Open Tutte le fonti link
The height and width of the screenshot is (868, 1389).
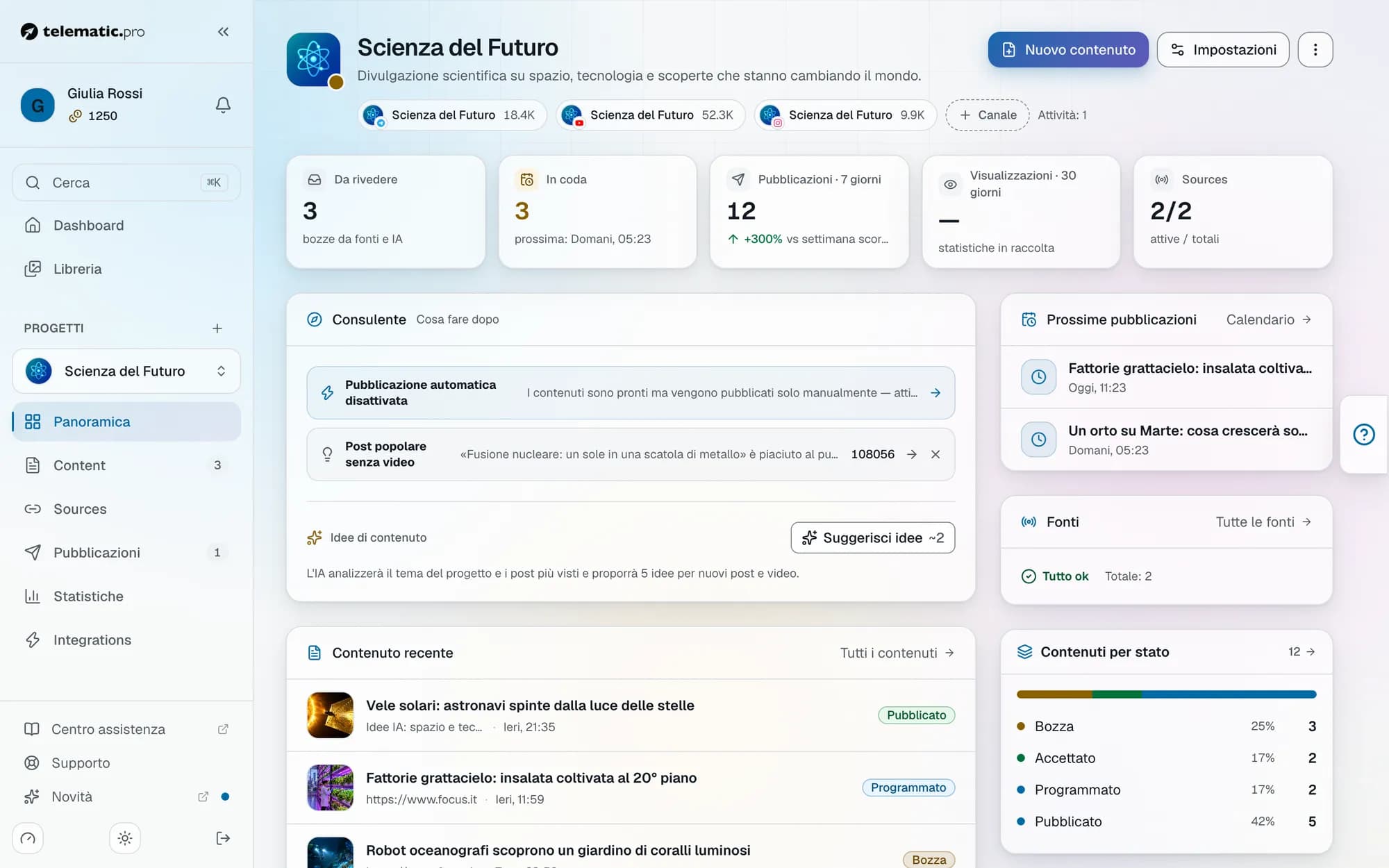click(x=1263, y=522)
